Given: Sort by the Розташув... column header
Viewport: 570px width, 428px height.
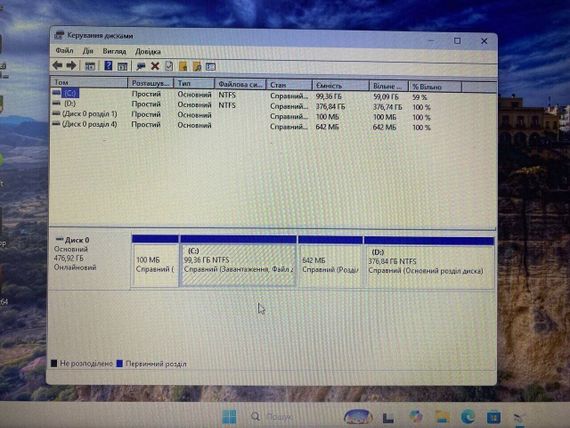Looking at the screenshot, I should (x=151, y=83).
